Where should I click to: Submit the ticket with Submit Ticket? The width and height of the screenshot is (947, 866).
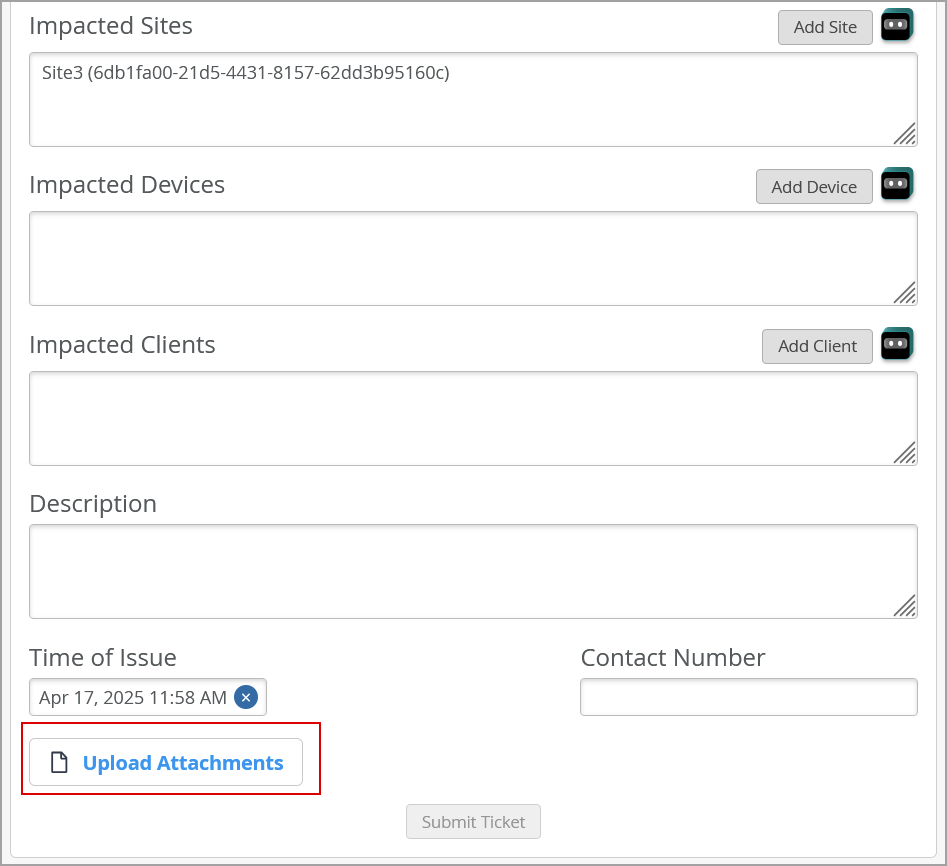[x=473, y=822]
